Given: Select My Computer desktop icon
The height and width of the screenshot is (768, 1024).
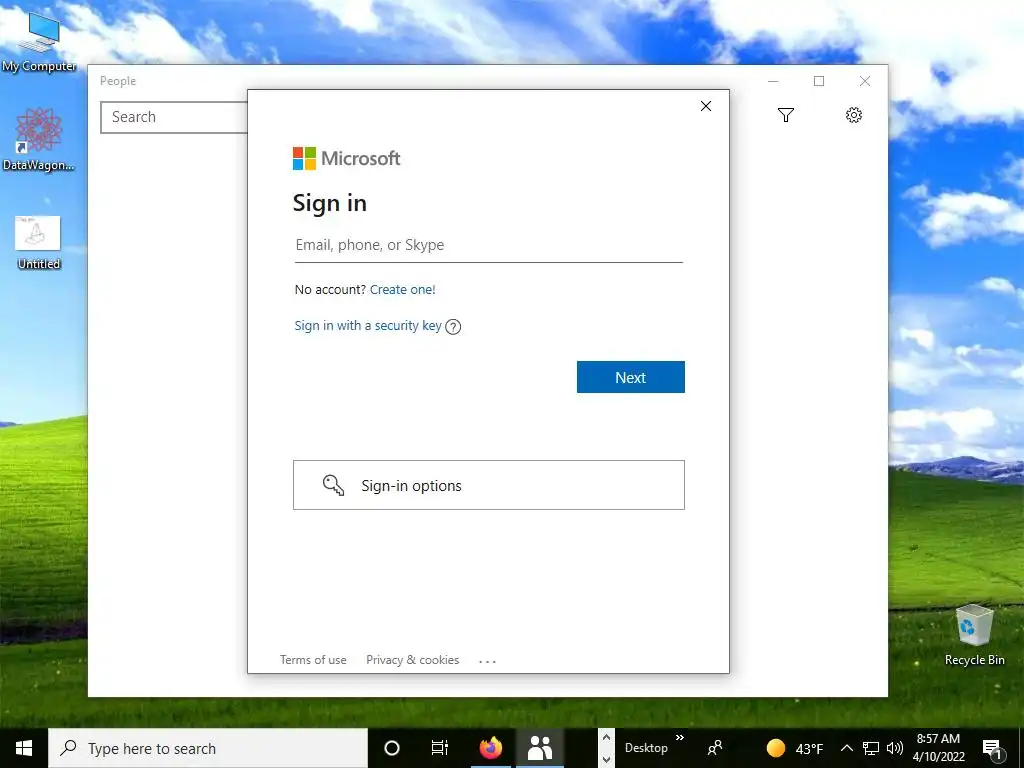Looking at the screenshot, I should click(39, 41).
